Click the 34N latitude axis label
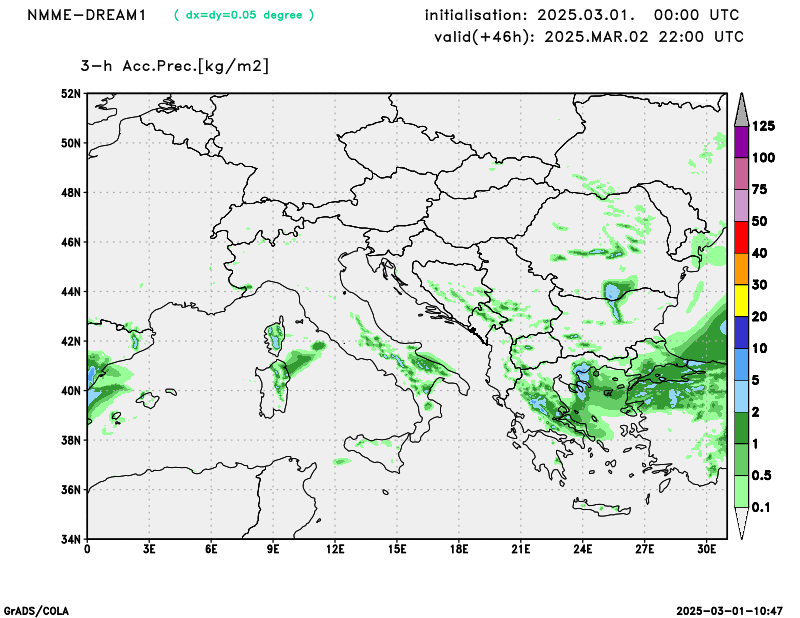 [x=71, y=539]
